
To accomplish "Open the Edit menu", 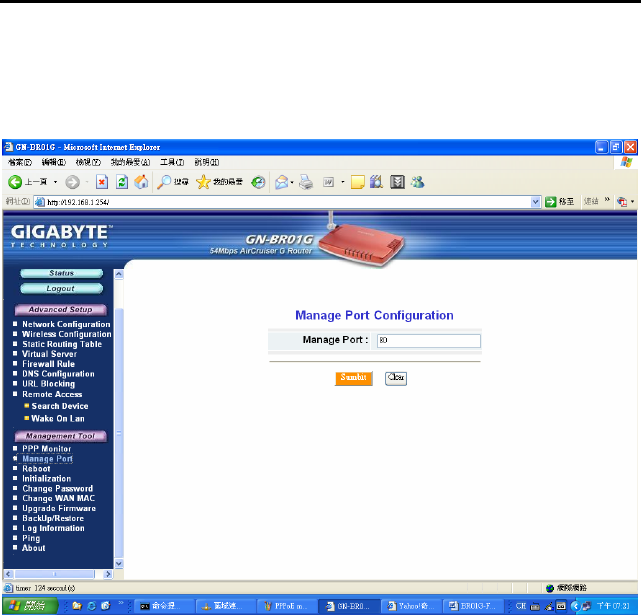I will (x=54, y=162).
